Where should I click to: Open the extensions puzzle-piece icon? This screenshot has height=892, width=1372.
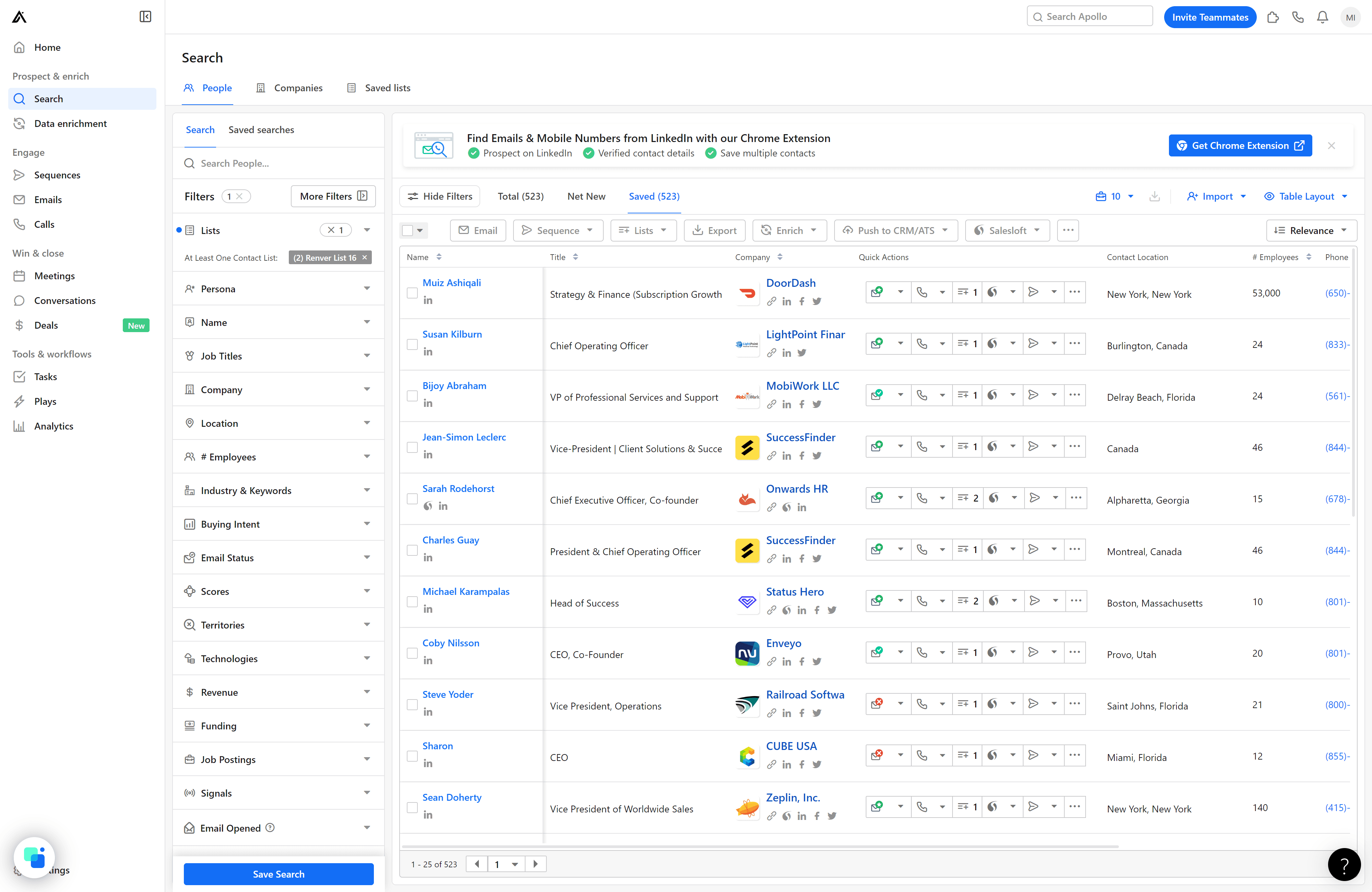click(1273, 17)
